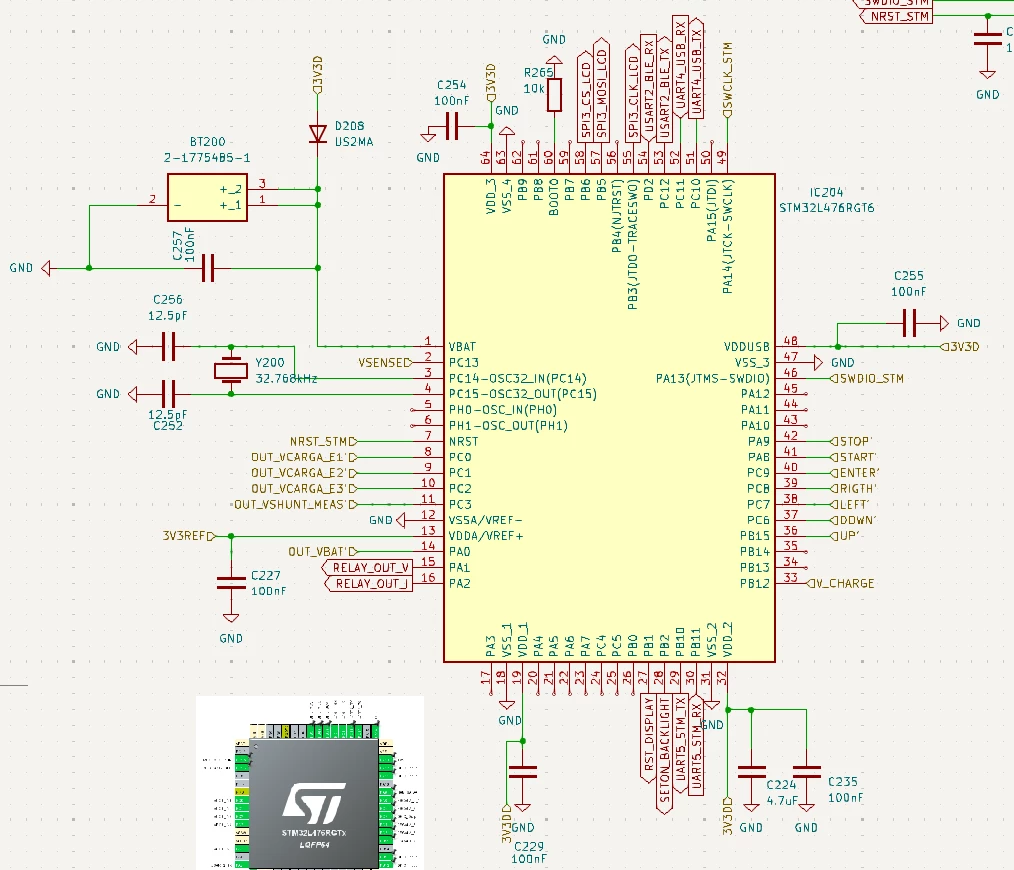Select the SWDIO_STM label on pin 46
This screenshot has height=870, width=1014.
click(x=867, y=378)
